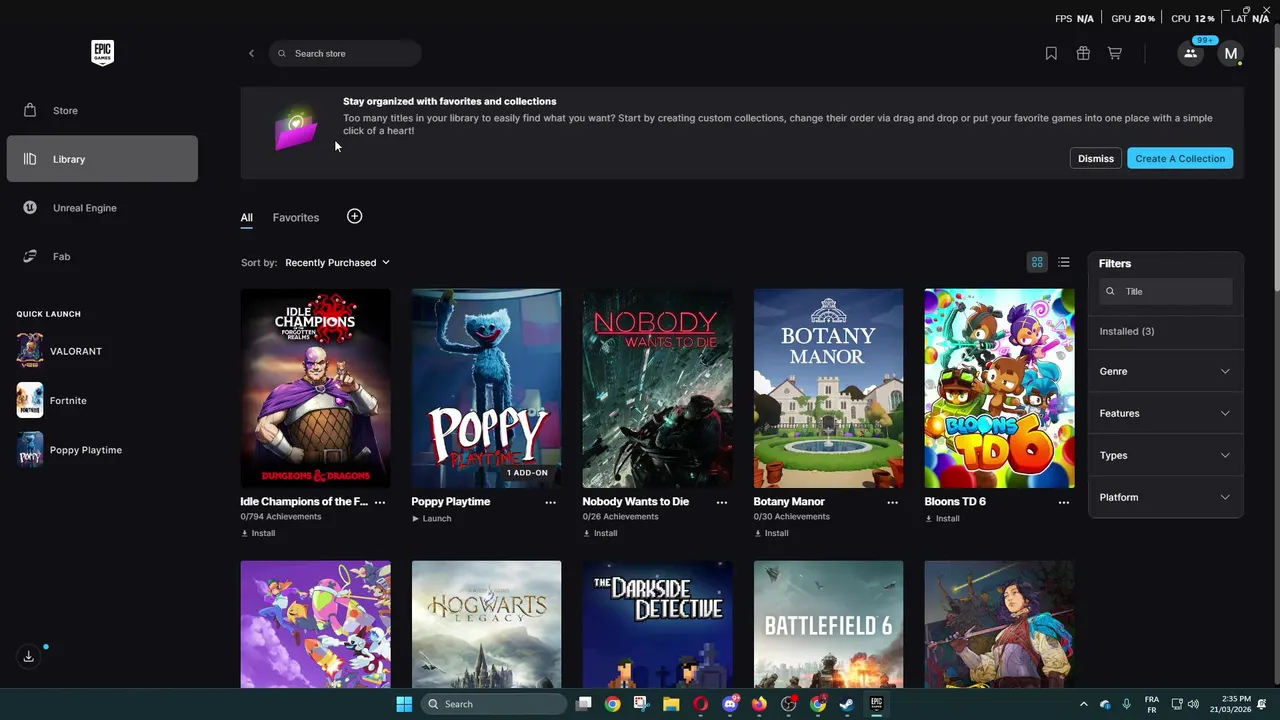
Task: Select Library in the sidebar
Action: [102, 159]
